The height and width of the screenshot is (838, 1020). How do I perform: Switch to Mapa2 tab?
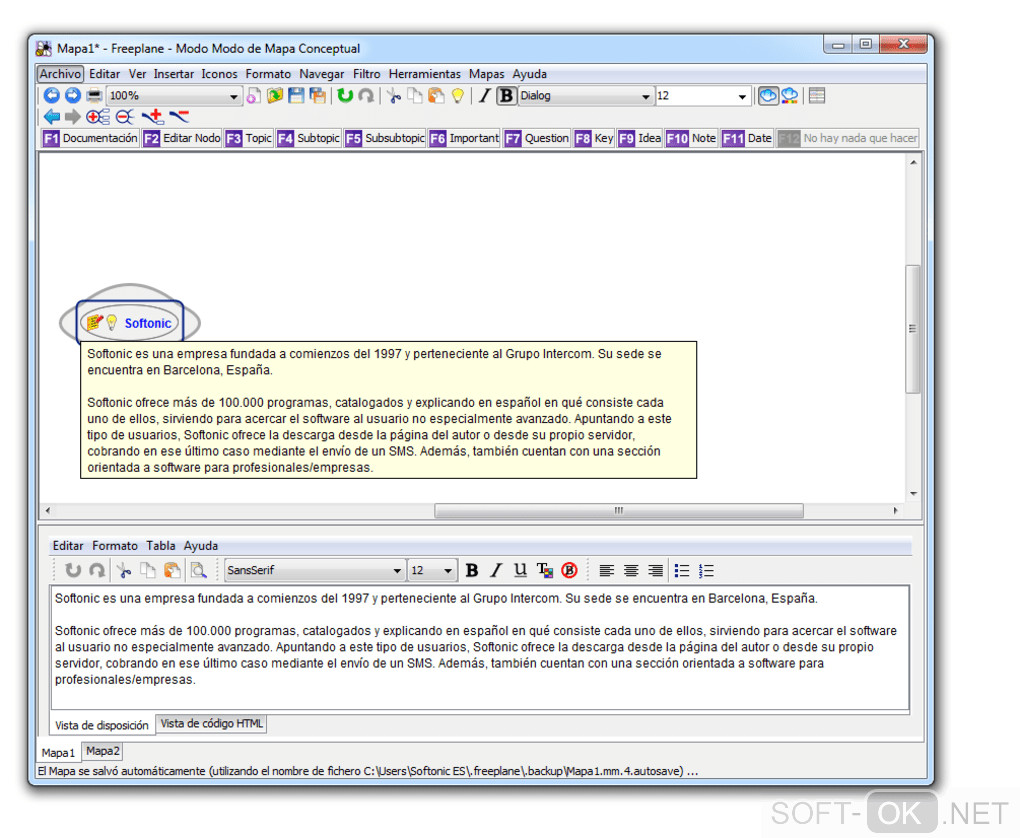(103, 751)
